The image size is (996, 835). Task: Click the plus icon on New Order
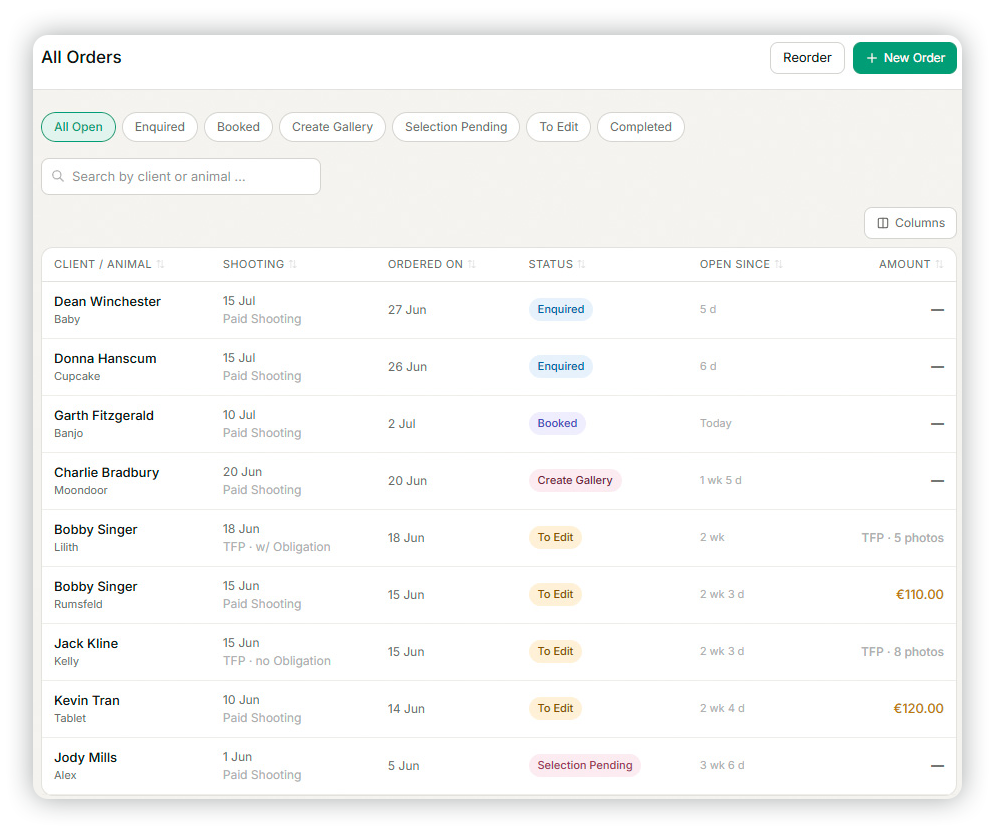tap(872, 58)
